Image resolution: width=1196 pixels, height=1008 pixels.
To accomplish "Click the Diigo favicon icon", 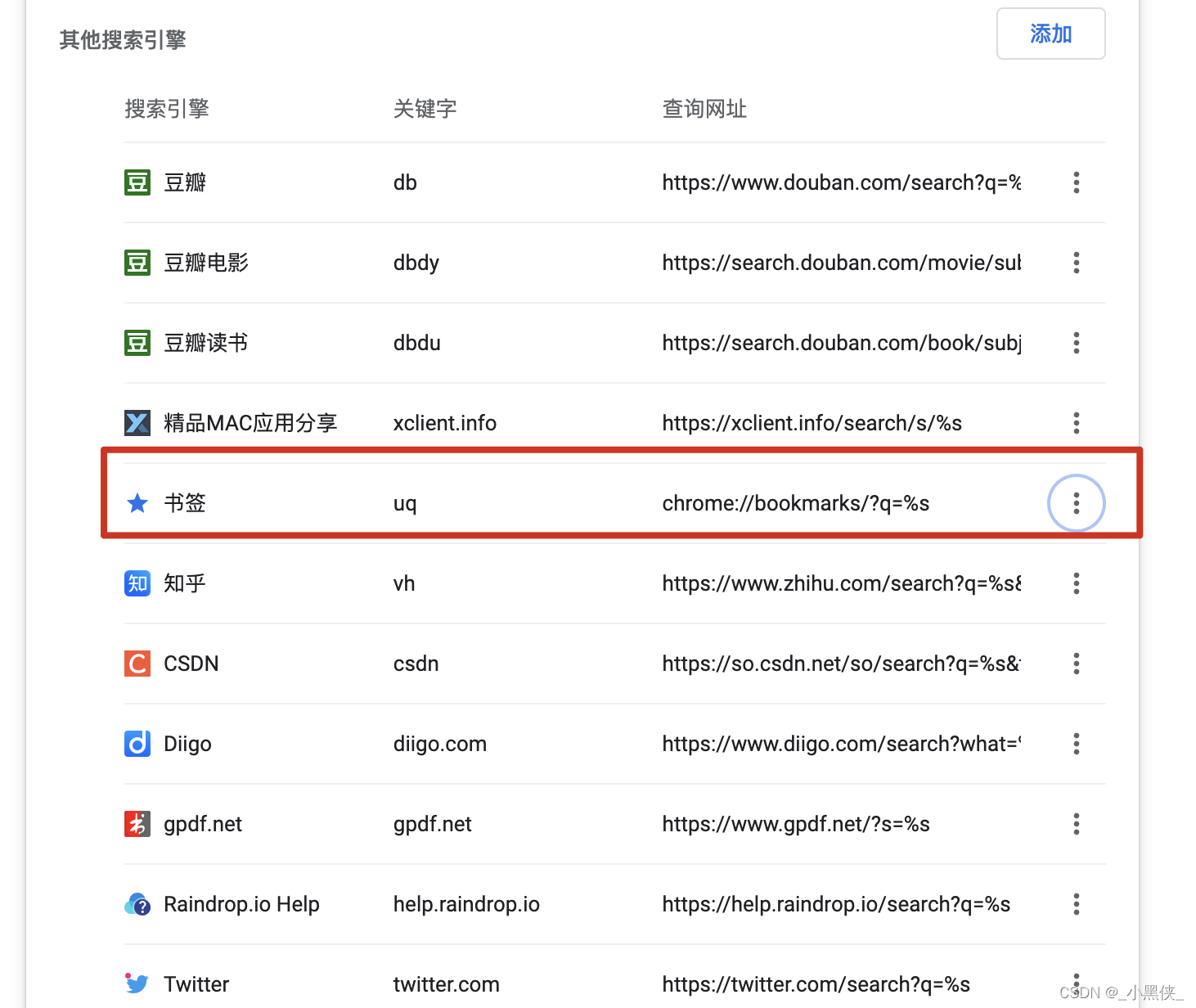I will tap(137, 744).
